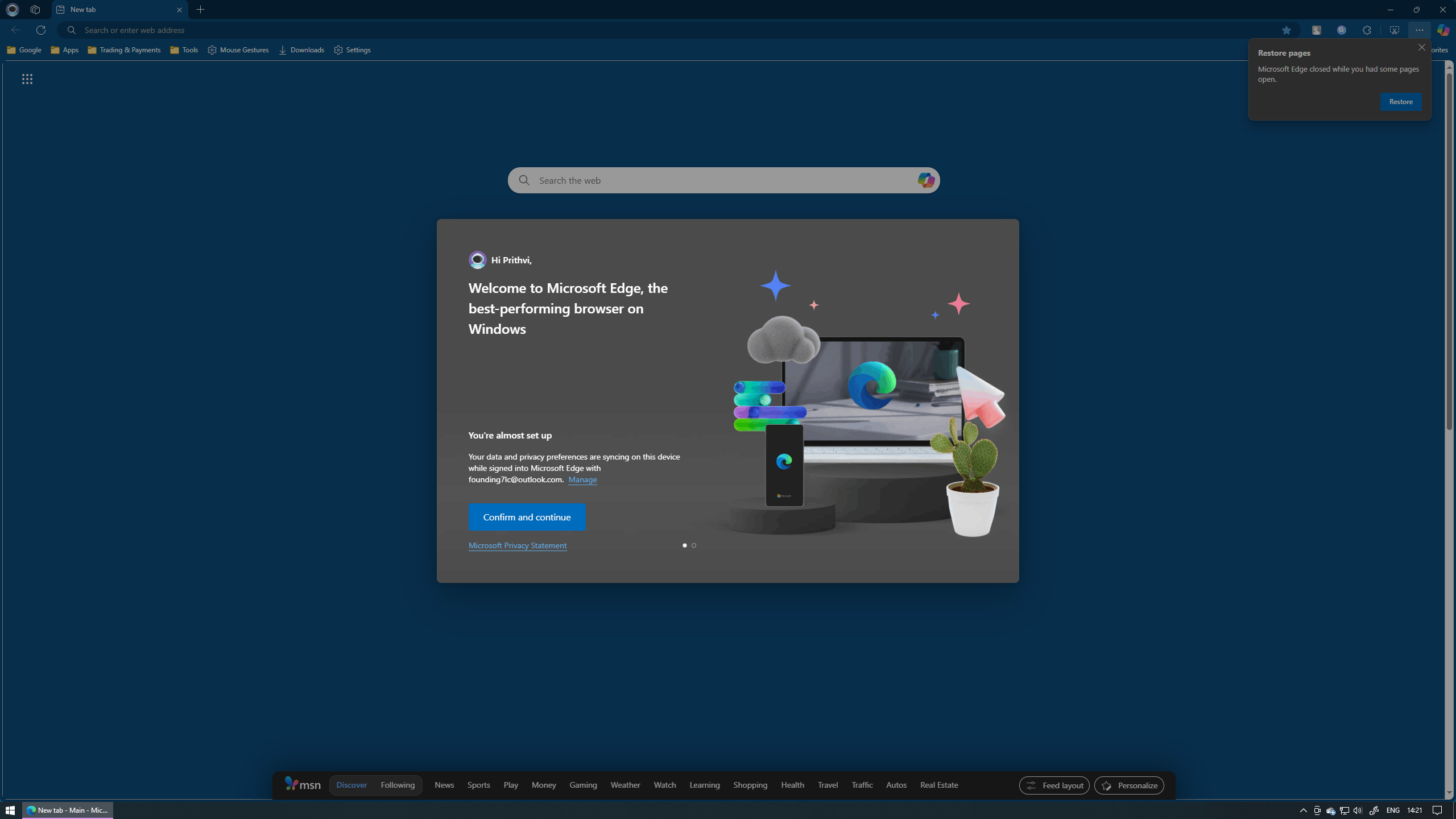Open the profile avatar icon in title bar
The width and height of the screenshot is (1456, 819).
(13, 10)
